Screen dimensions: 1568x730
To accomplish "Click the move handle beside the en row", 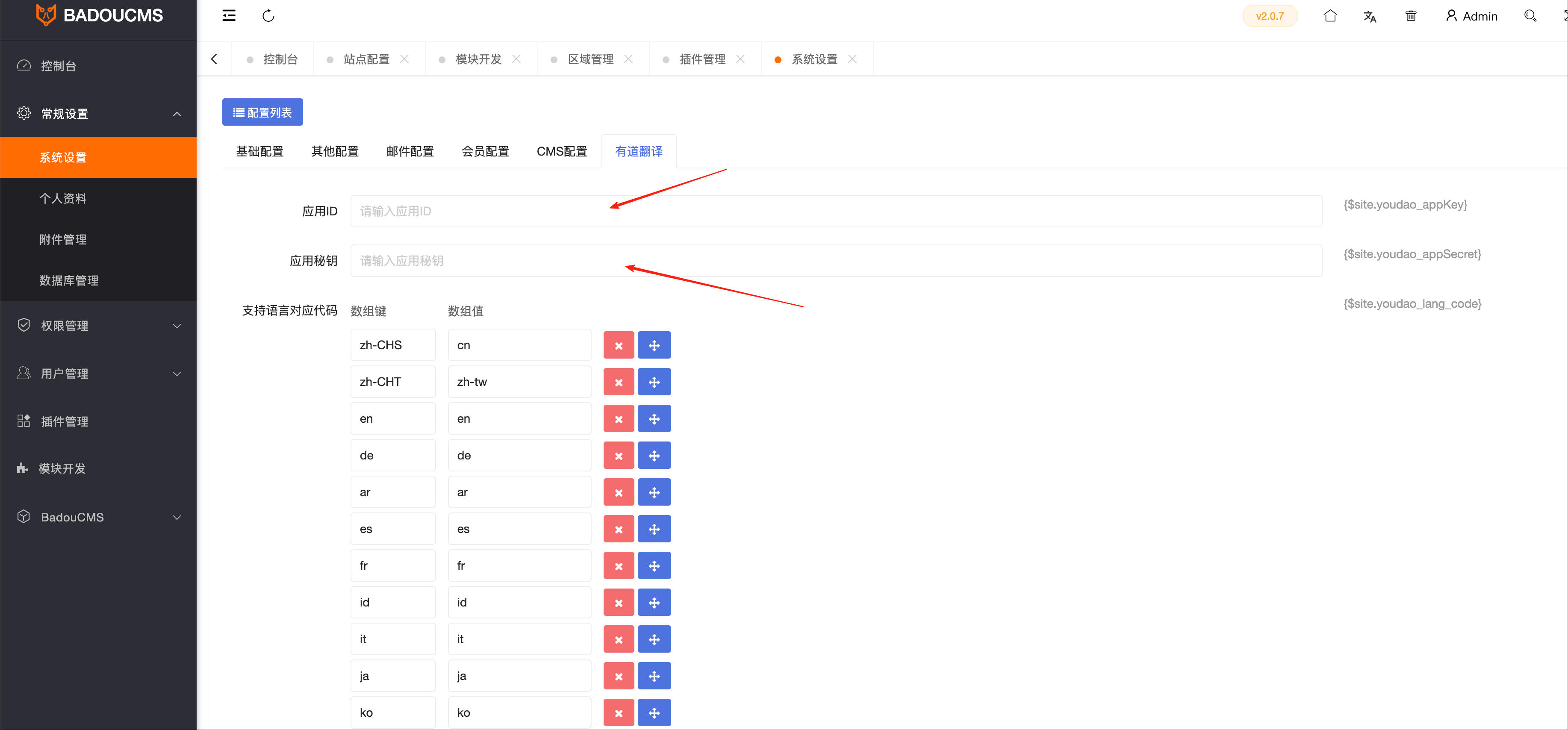I will [654, 418].
